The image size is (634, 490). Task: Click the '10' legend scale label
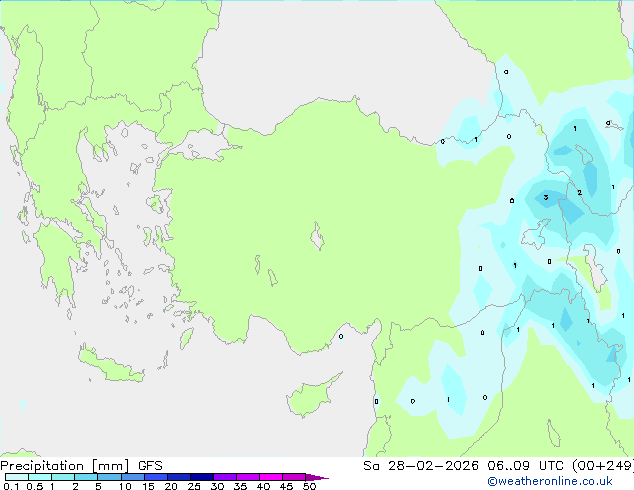click(125, 486)
